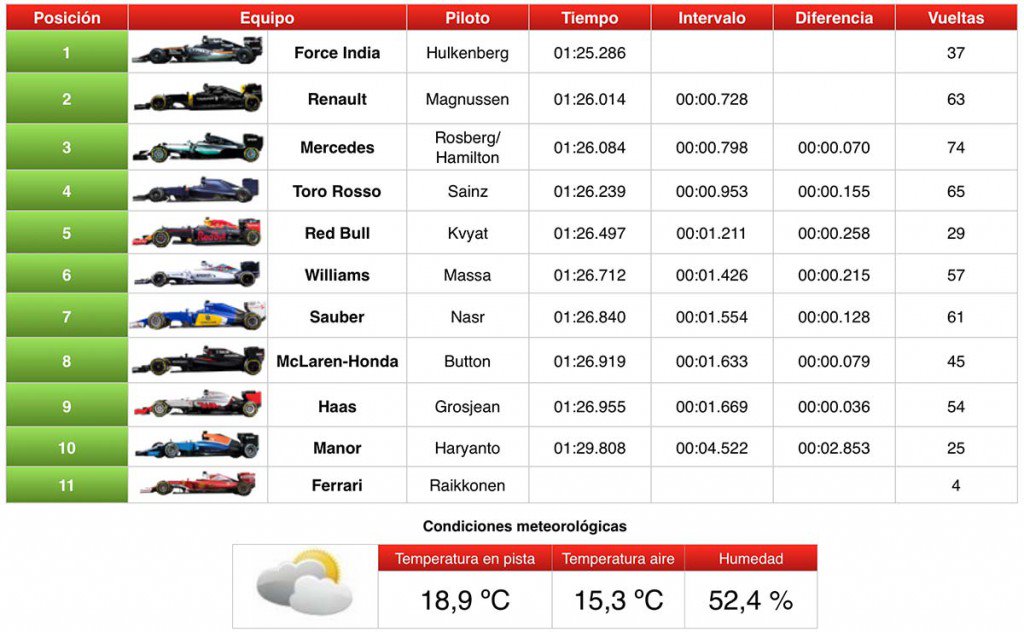The image size is (1024, 632).
Task: Select the Equipo column header
Action: click(x=267, y=18)
